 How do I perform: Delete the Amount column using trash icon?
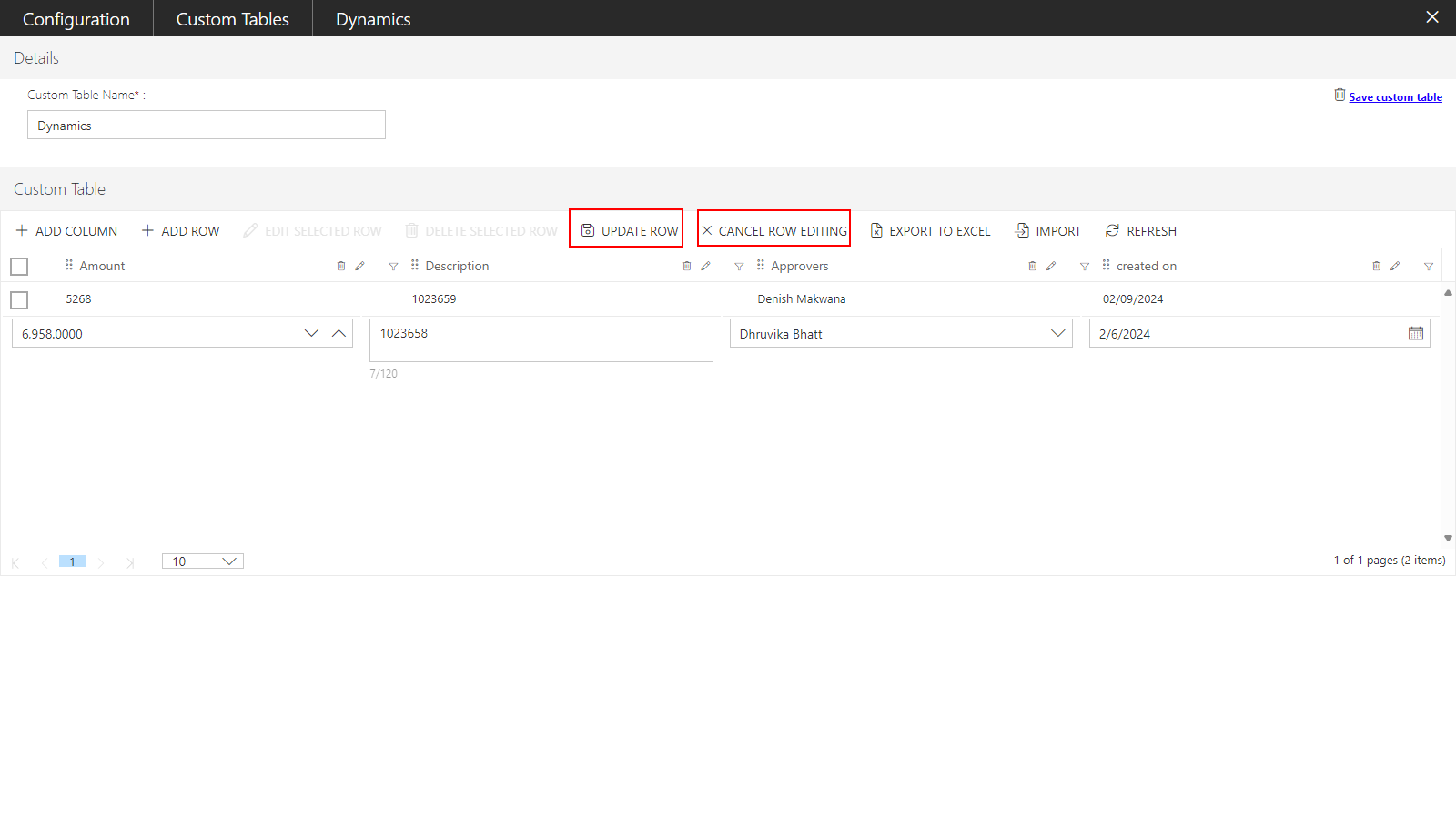[341, 266]
